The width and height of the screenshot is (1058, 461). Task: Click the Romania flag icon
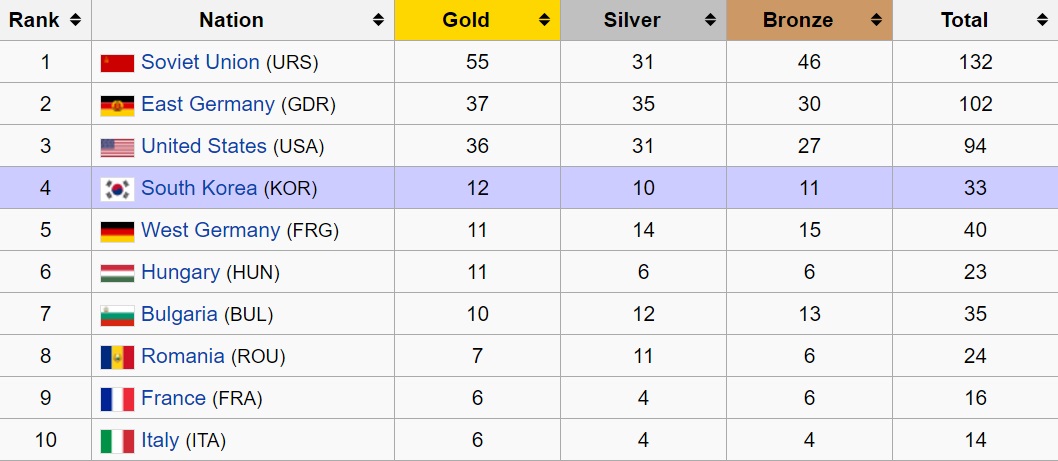coord(117,357)
